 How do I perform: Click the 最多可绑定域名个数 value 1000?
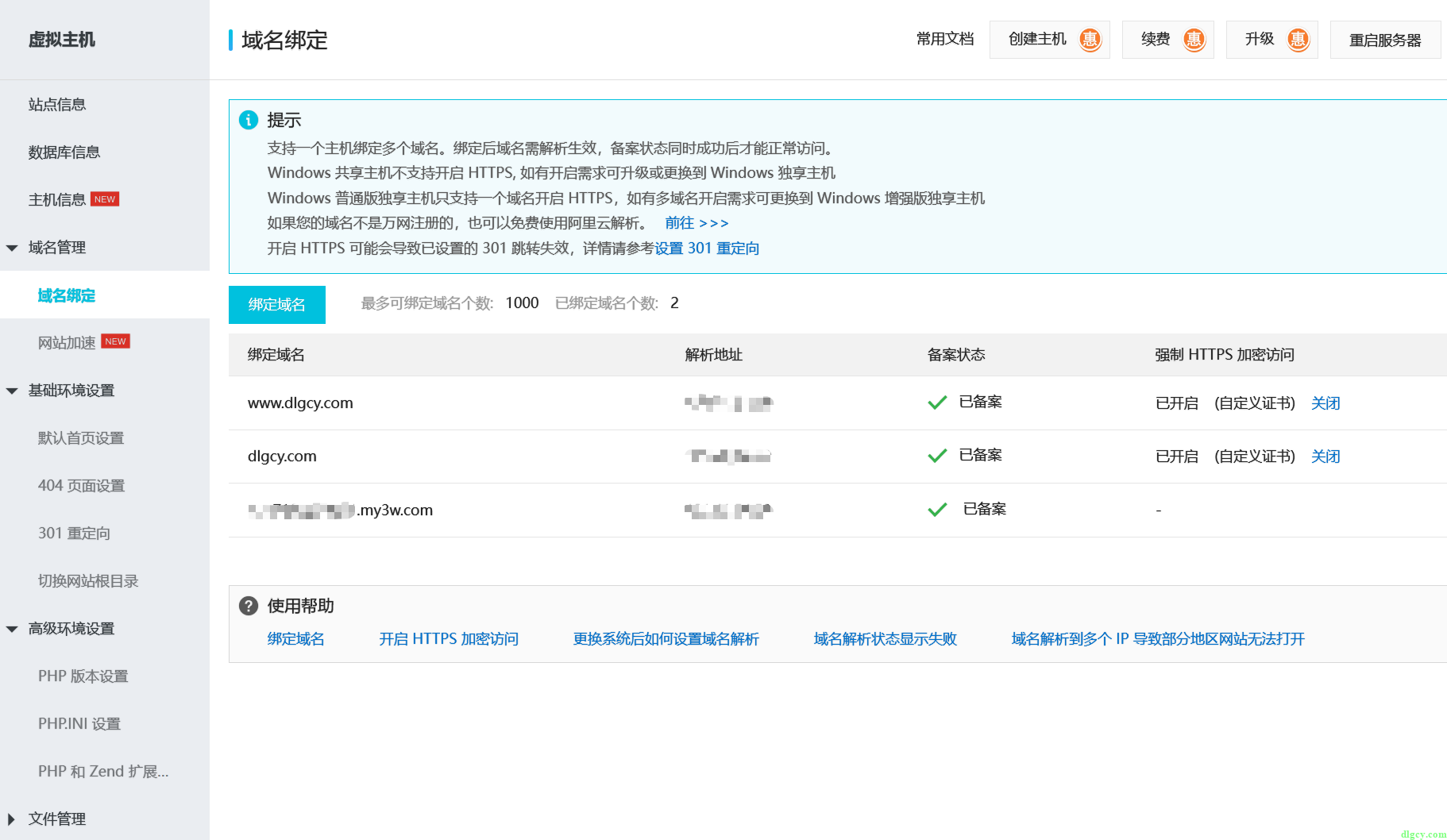point(522,302)
